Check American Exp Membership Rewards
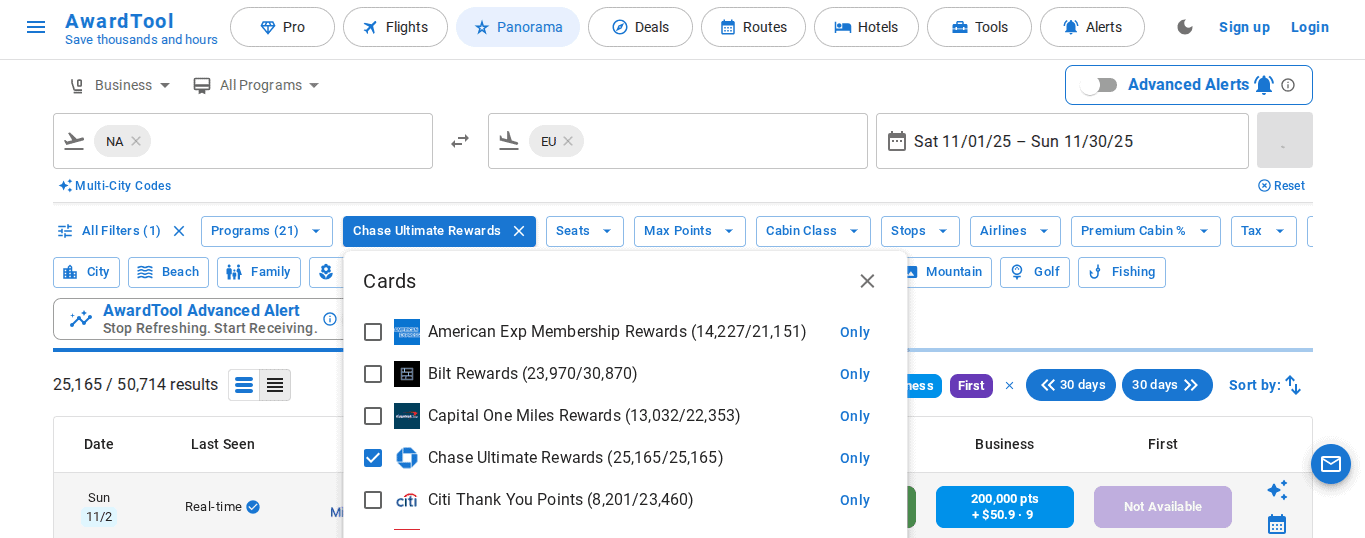Image resolution: width=1365 pixels, height=538 pixels. click(373, 332)
